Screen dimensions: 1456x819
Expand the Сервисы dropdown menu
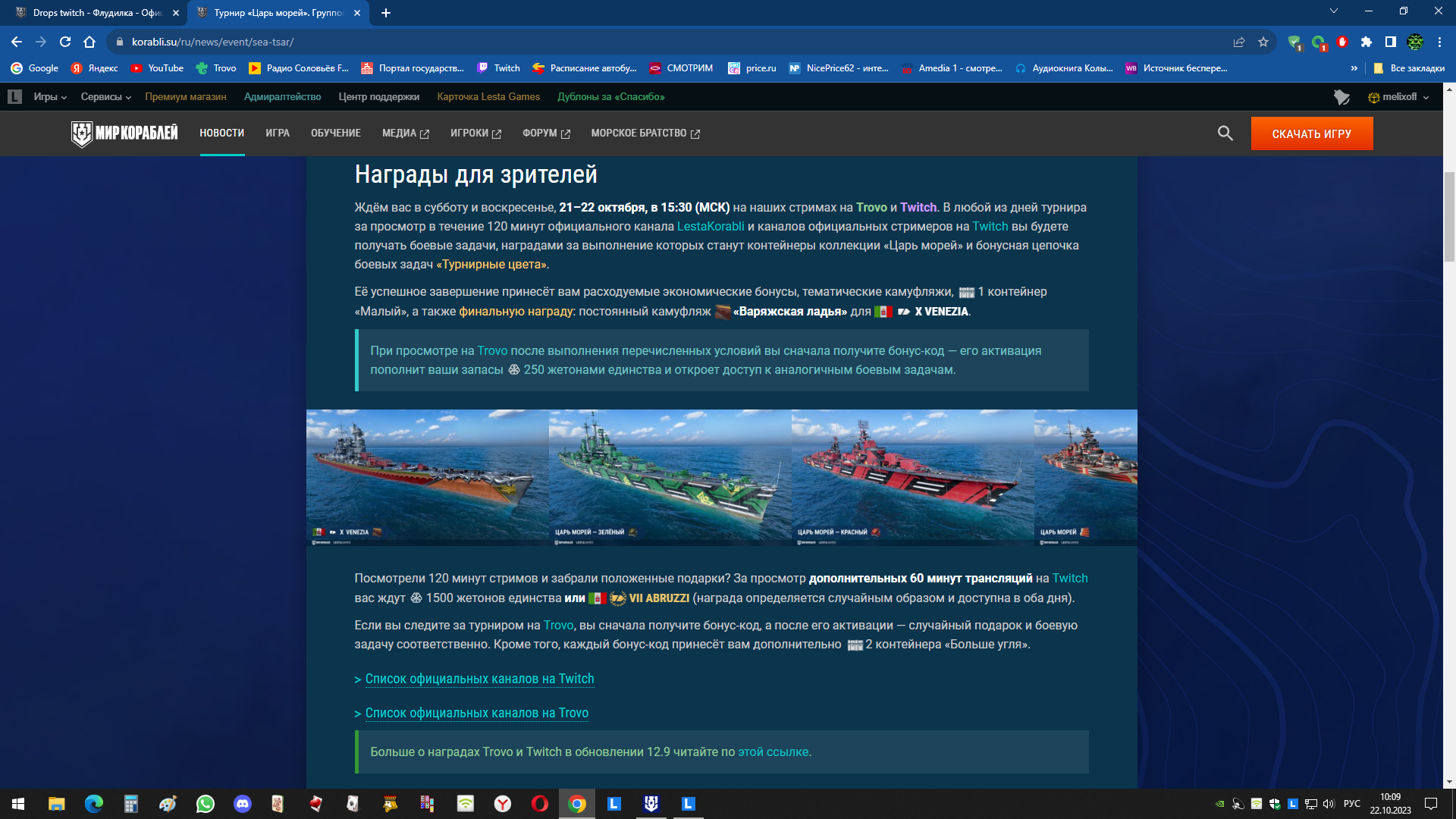tap(106, 97)
